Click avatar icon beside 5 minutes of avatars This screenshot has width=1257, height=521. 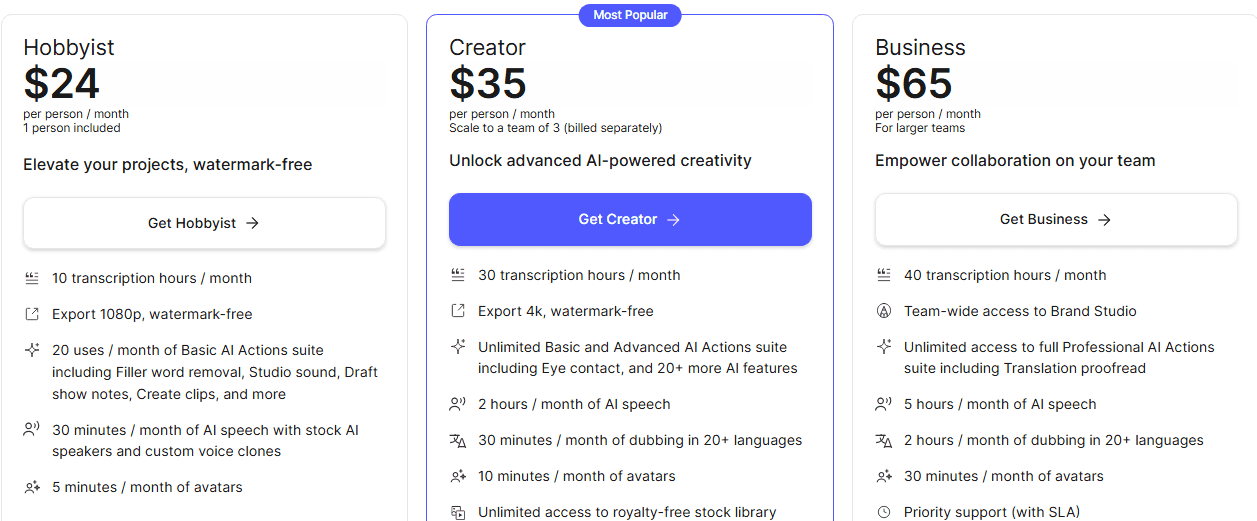[x=32, y=487]
